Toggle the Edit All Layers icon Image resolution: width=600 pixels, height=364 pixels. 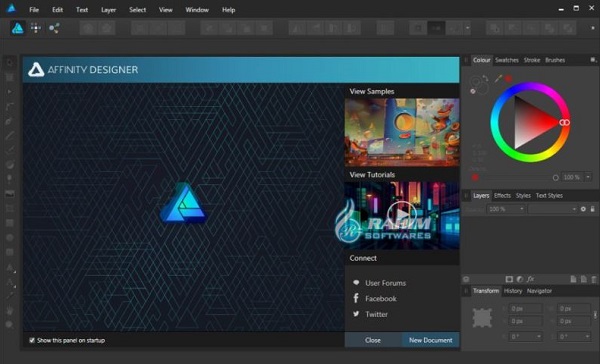pos(466,279)
